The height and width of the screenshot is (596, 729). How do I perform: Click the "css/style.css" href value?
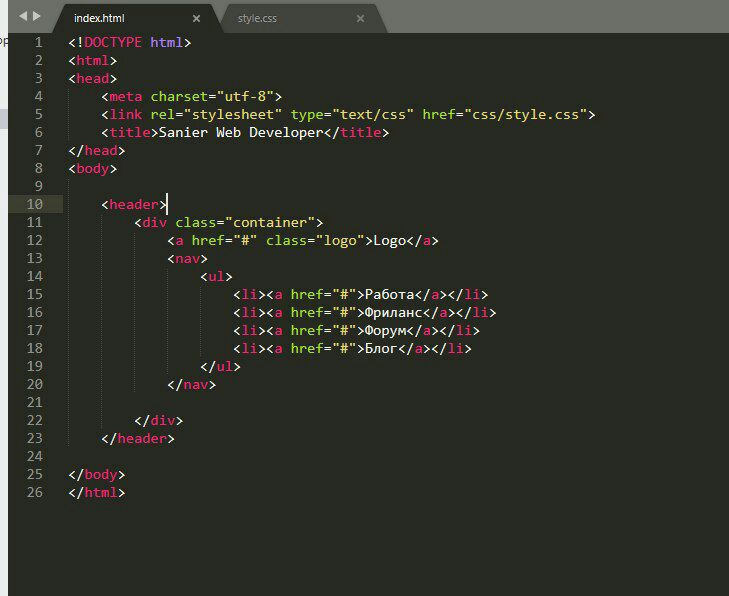(x=525, y=114)
